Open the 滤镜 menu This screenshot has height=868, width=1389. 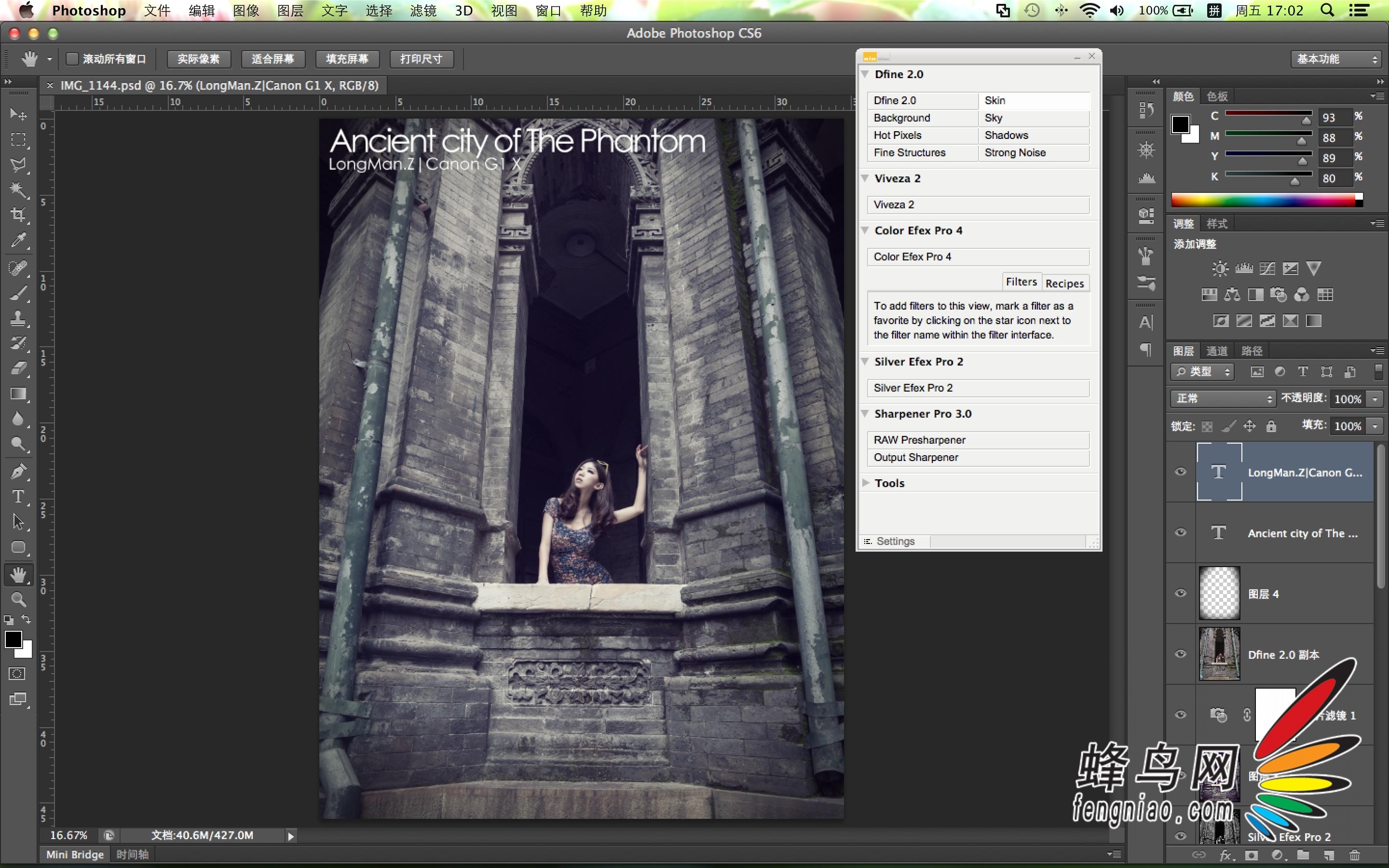(x=423, y=11)
